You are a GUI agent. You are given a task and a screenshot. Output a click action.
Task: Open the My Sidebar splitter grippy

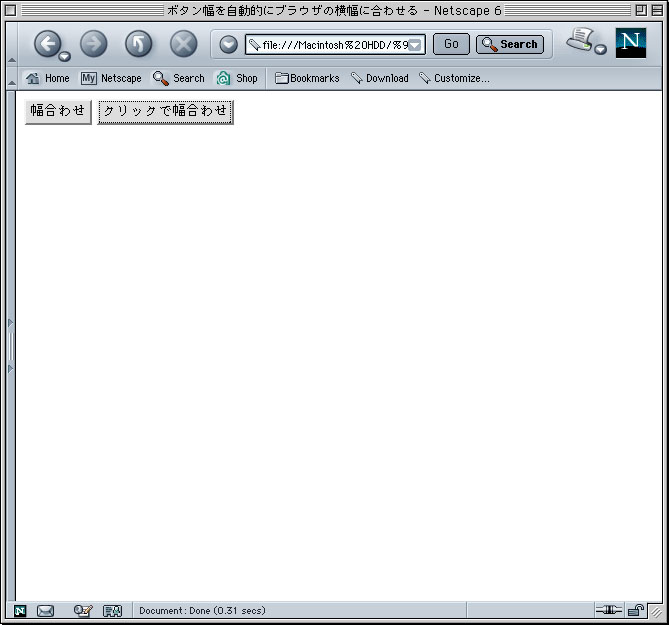[11, 346]
